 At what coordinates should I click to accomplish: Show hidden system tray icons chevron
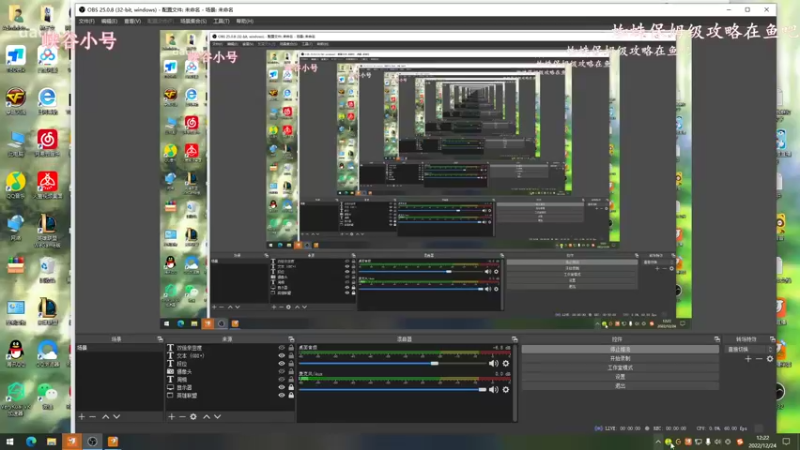[x=658, y=442]
